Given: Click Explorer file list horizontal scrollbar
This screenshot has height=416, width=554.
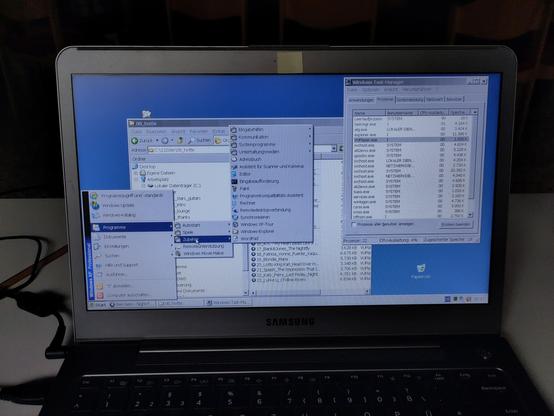Looking at the screenshot, I should coord(310,292).
